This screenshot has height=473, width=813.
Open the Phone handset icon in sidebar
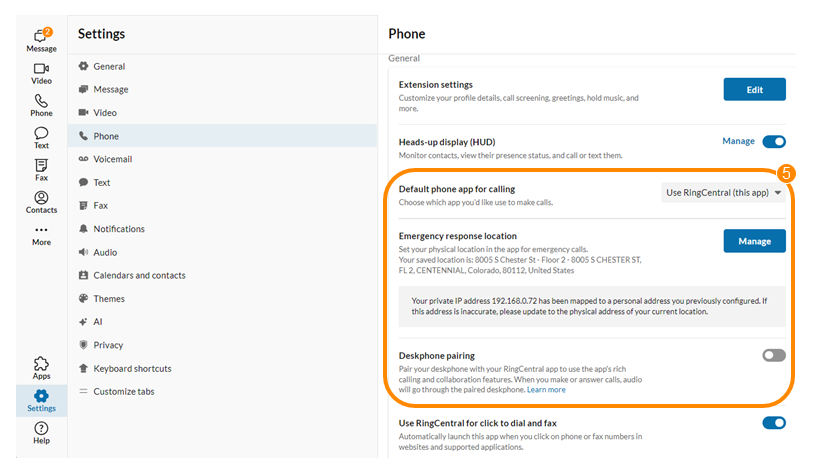(41, 102)
